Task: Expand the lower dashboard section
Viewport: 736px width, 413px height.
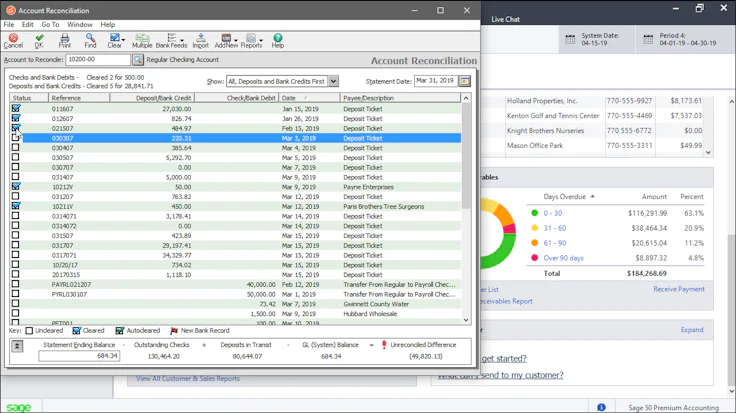Action: [x=692, y=330]
